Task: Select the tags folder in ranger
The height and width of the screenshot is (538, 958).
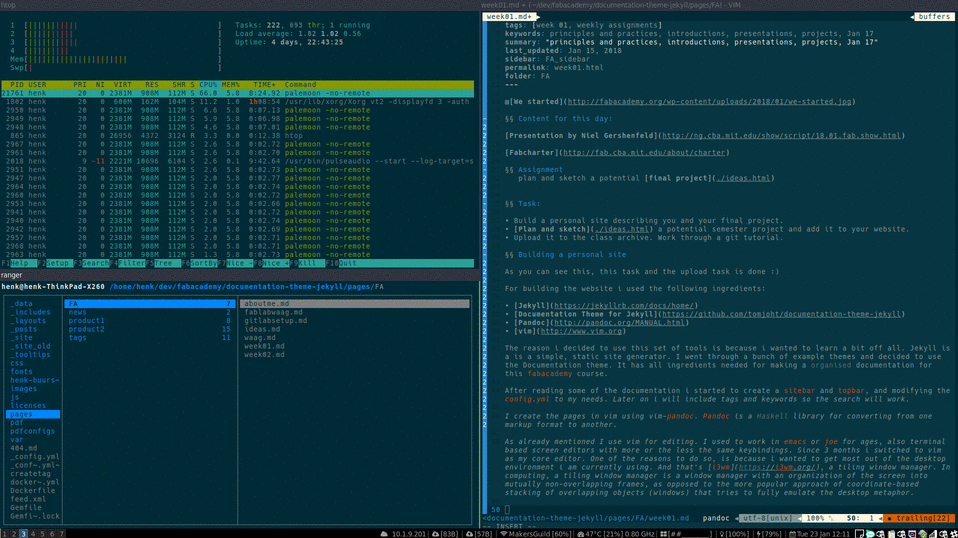Action: [150, 338]
